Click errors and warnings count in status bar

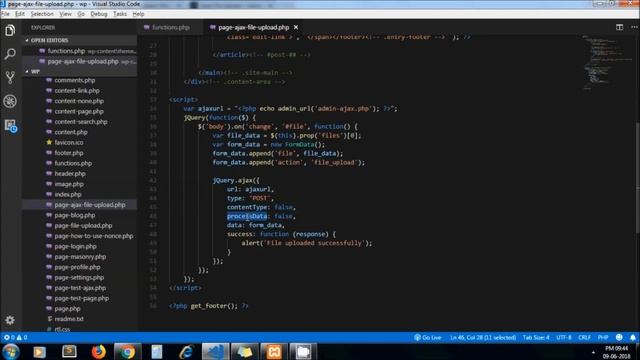tap(15, 338)
